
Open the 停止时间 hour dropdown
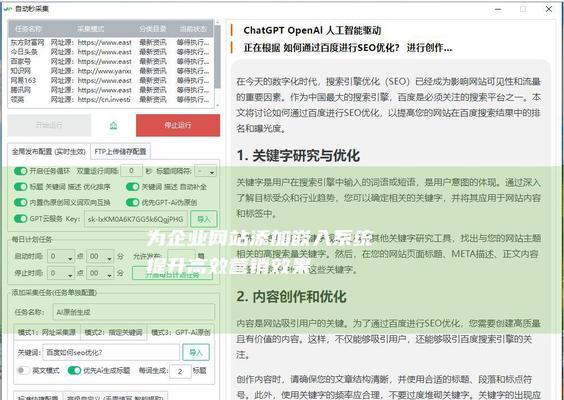[62, 273]
